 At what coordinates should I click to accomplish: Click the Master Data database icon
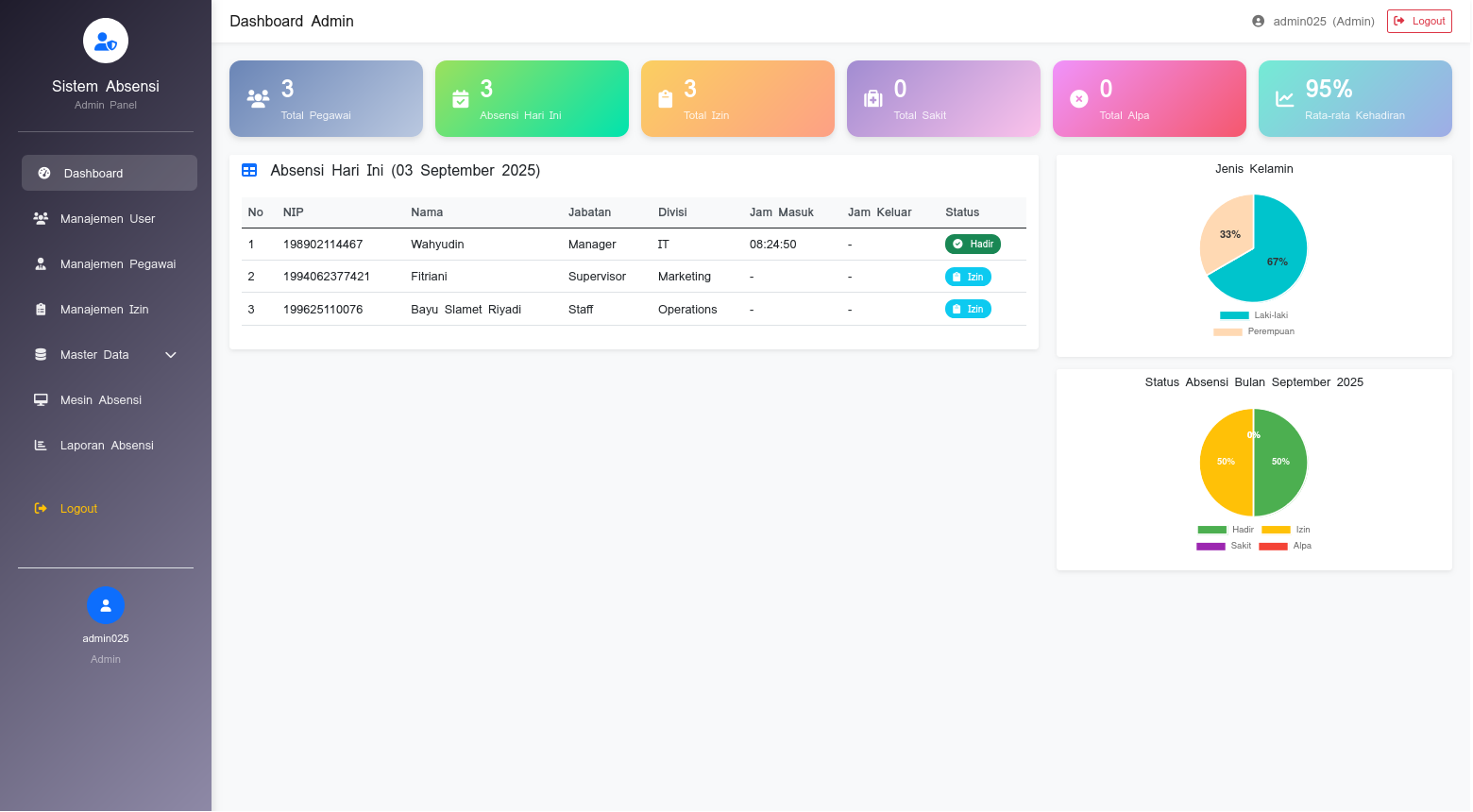[x=41, y=355]
